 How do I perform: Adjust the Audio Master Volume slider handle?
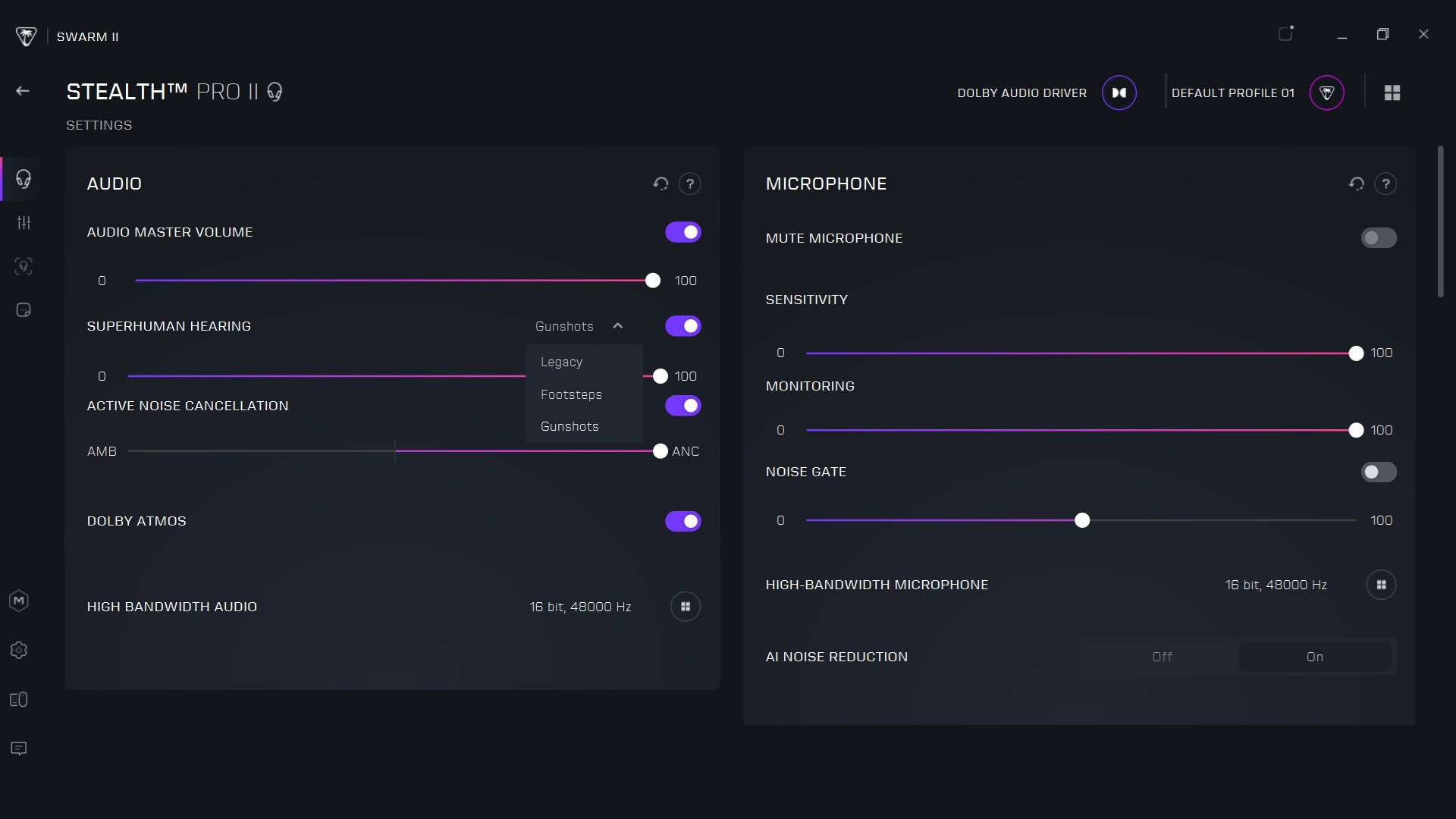coord(652,281)
